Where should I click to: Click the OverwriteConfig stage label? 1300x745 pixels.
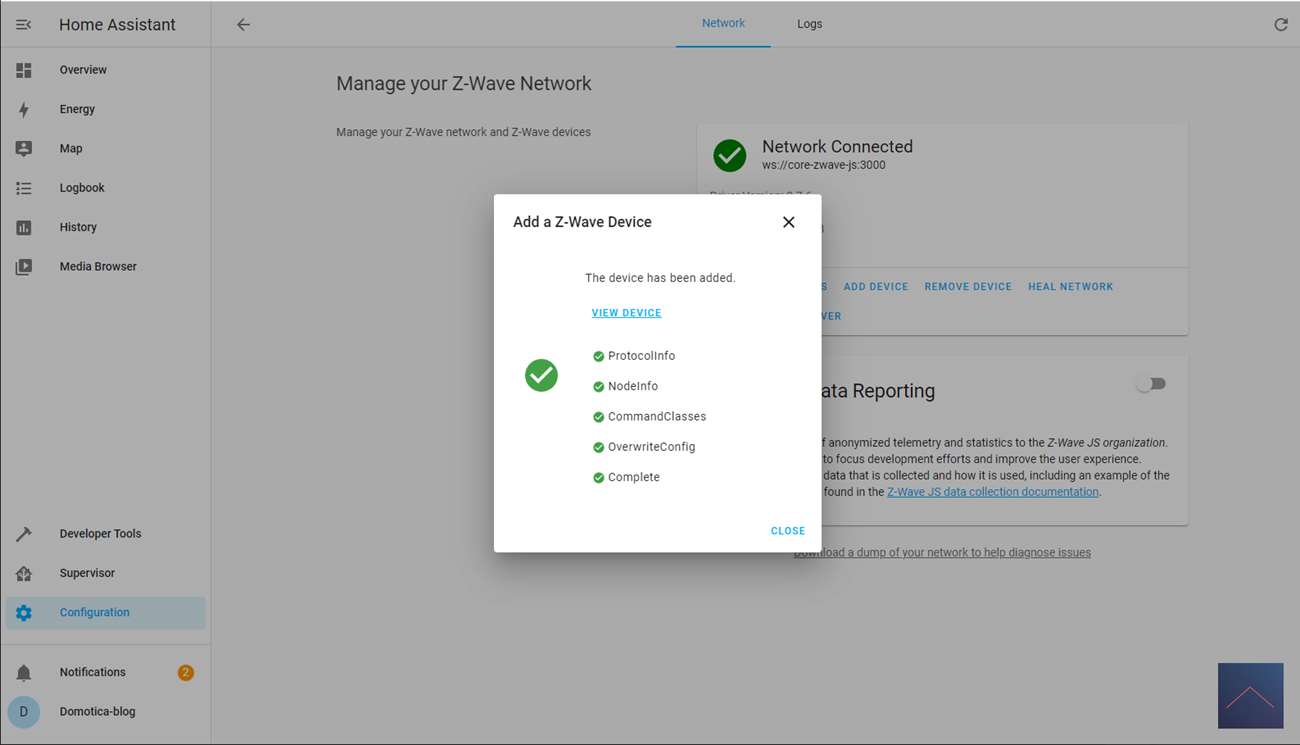(x=651, y=447)
